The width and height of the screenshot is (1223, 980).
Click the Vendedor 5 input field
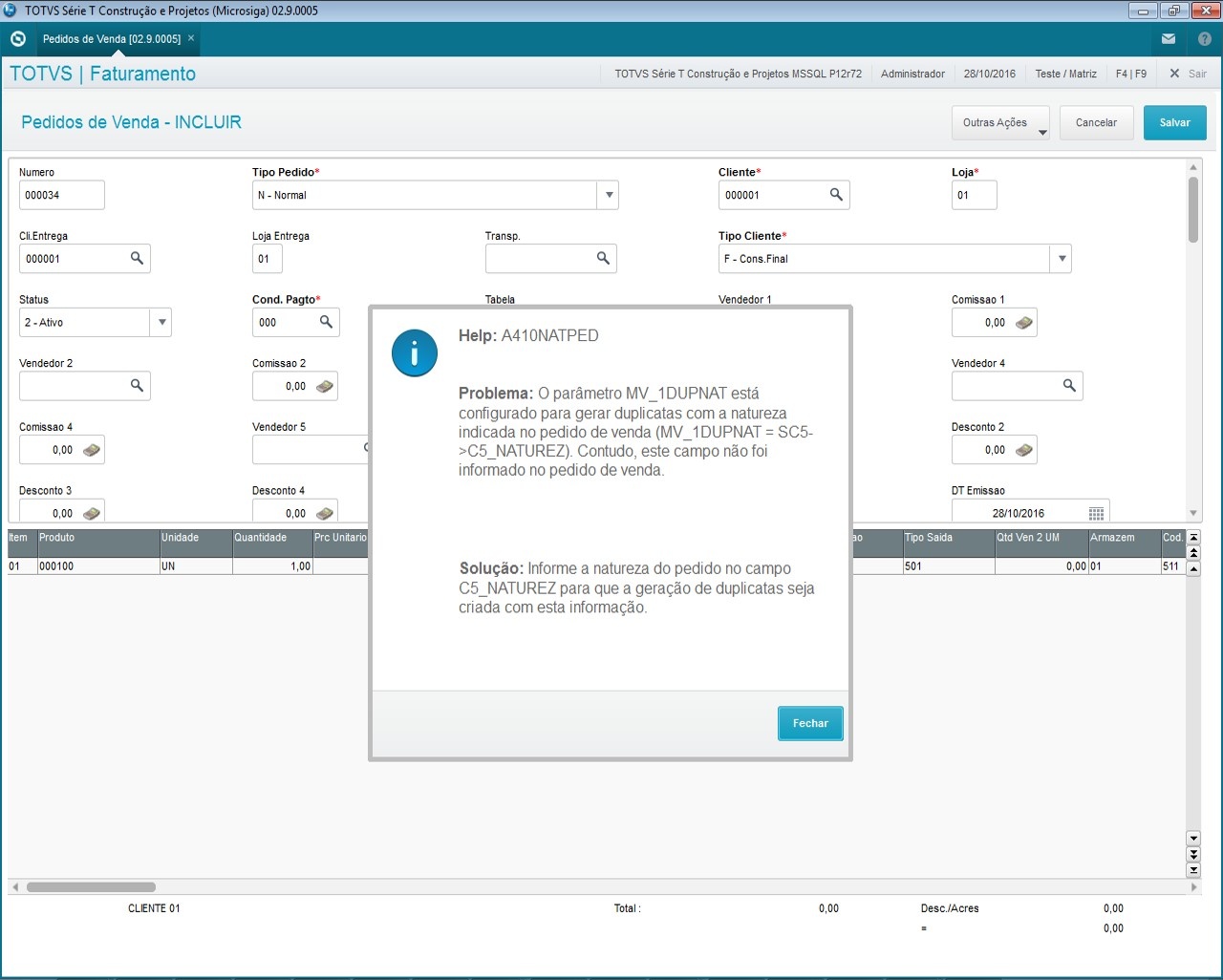click(311, 450)
